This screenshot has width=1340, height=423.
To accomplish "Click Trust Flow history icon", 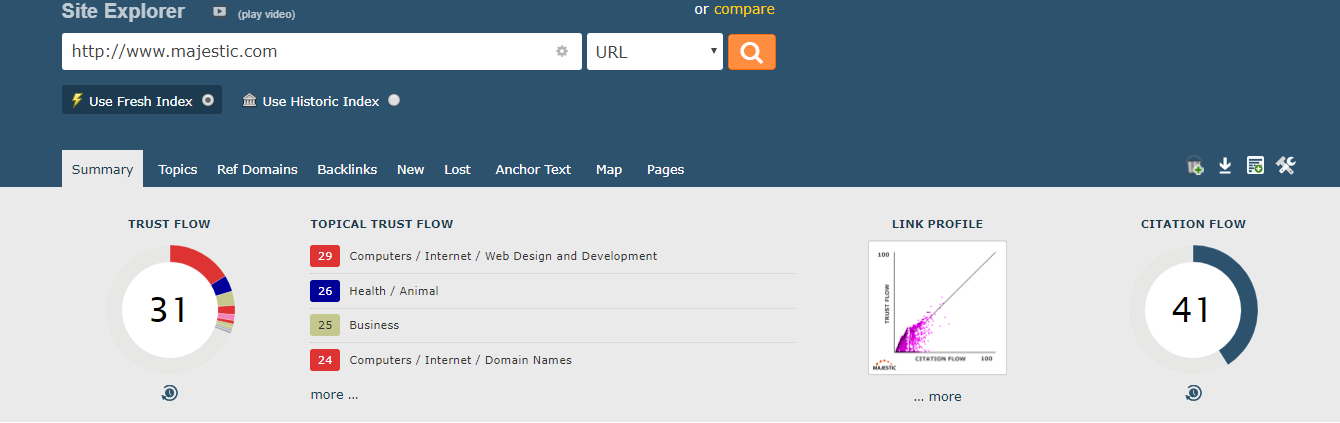I will pyautogui.click(x=170, y=393).
